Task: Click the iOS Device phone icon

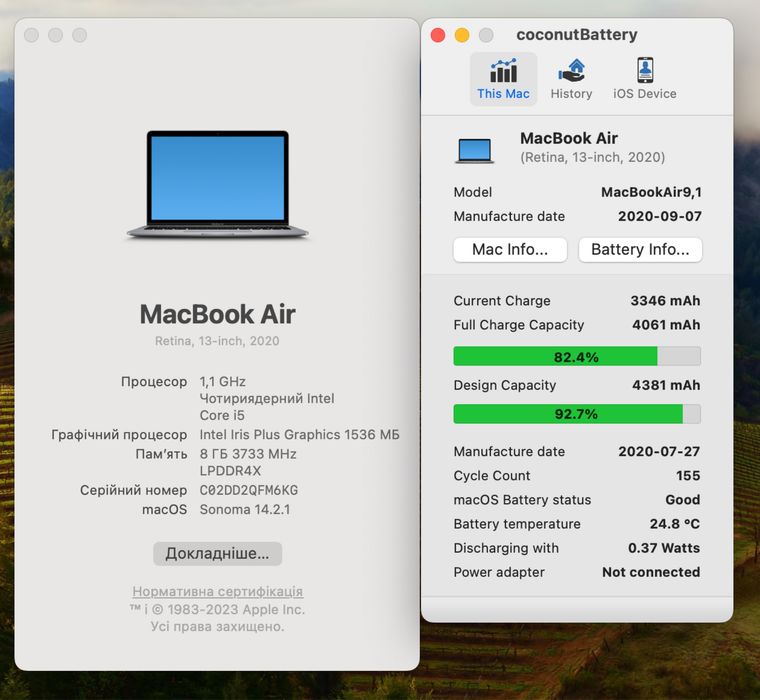Action: click(x=645, y=70)
